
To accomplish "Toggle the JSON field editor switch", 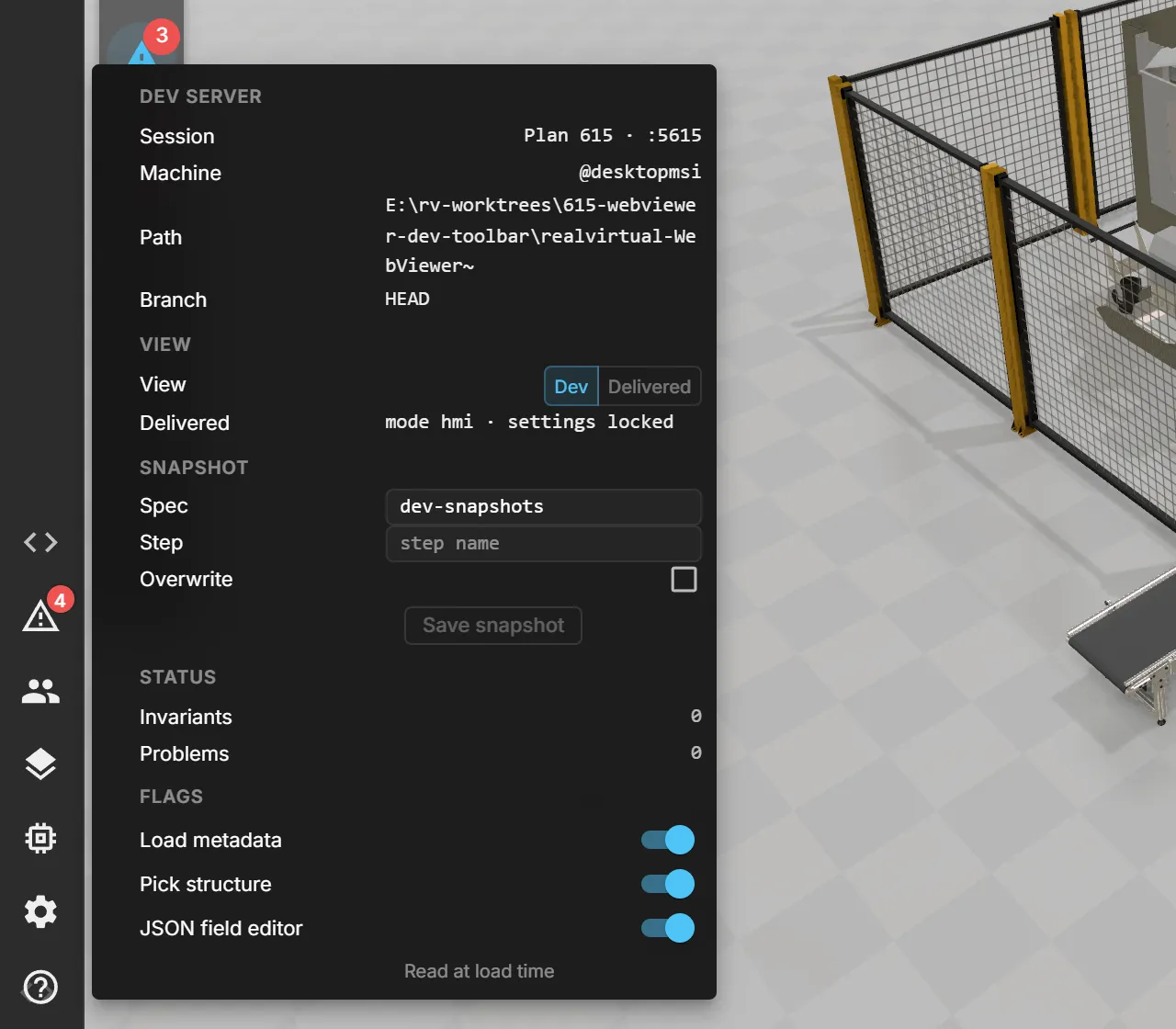I will [668, 928].
